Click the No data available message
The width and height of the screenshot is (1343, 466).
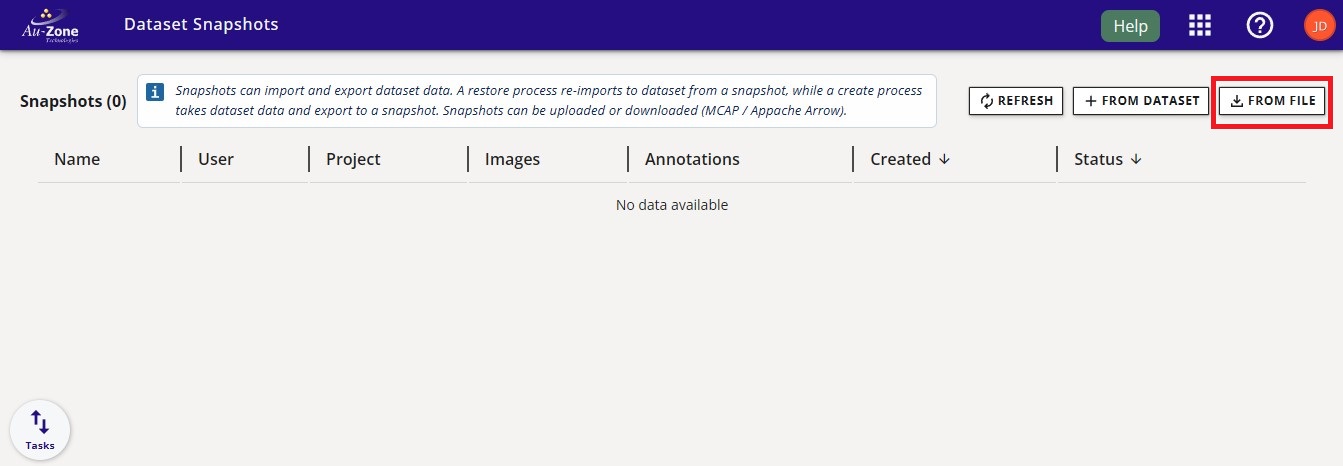[x=671, y=205]
